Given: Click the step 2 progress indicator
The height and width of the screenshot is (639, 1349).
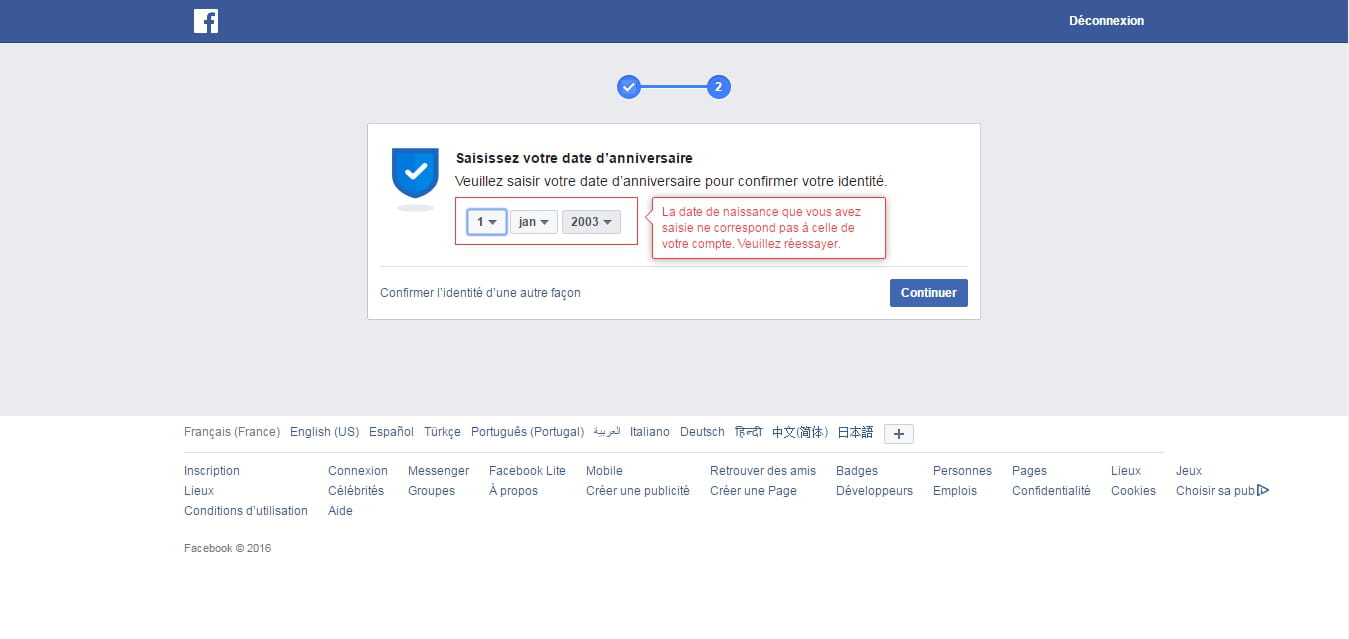Looking at the screenshot, I should (718, 87).
